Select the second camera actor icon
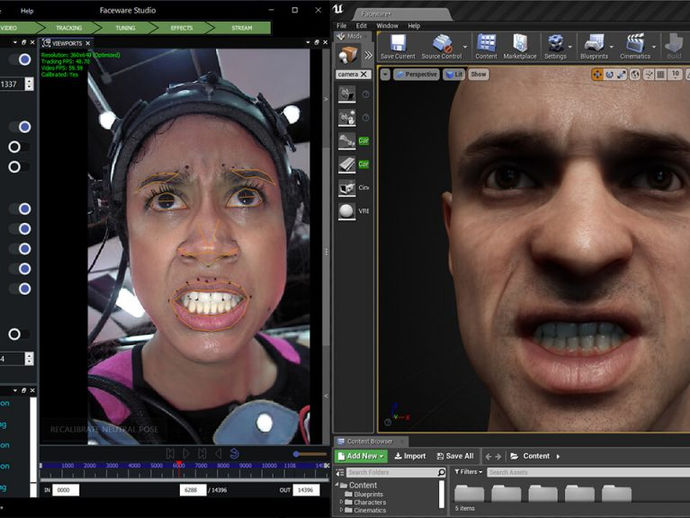This screenshot has height=518, width=690. 347,118
